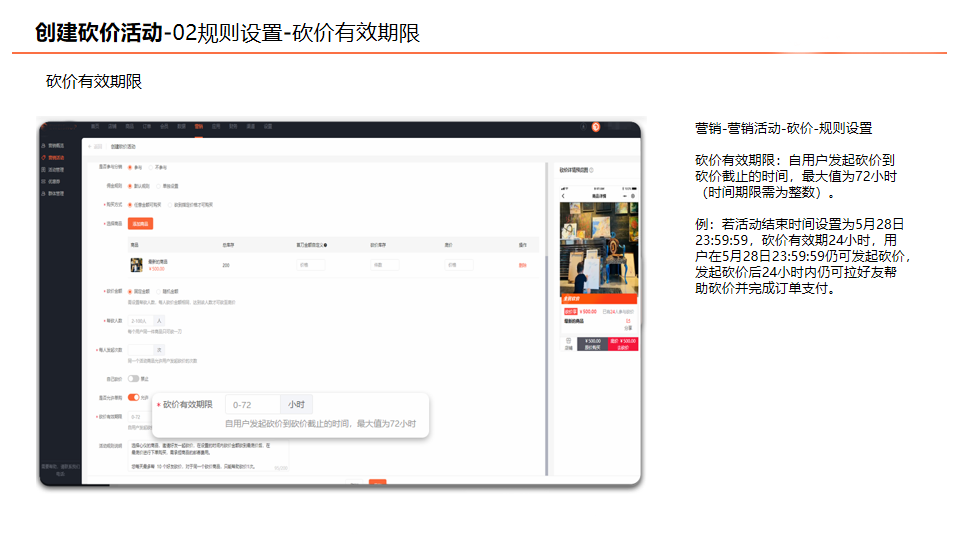Select the 不参与 radio option
The height and width of the screenshot is (540, 960).
point(151,168)
